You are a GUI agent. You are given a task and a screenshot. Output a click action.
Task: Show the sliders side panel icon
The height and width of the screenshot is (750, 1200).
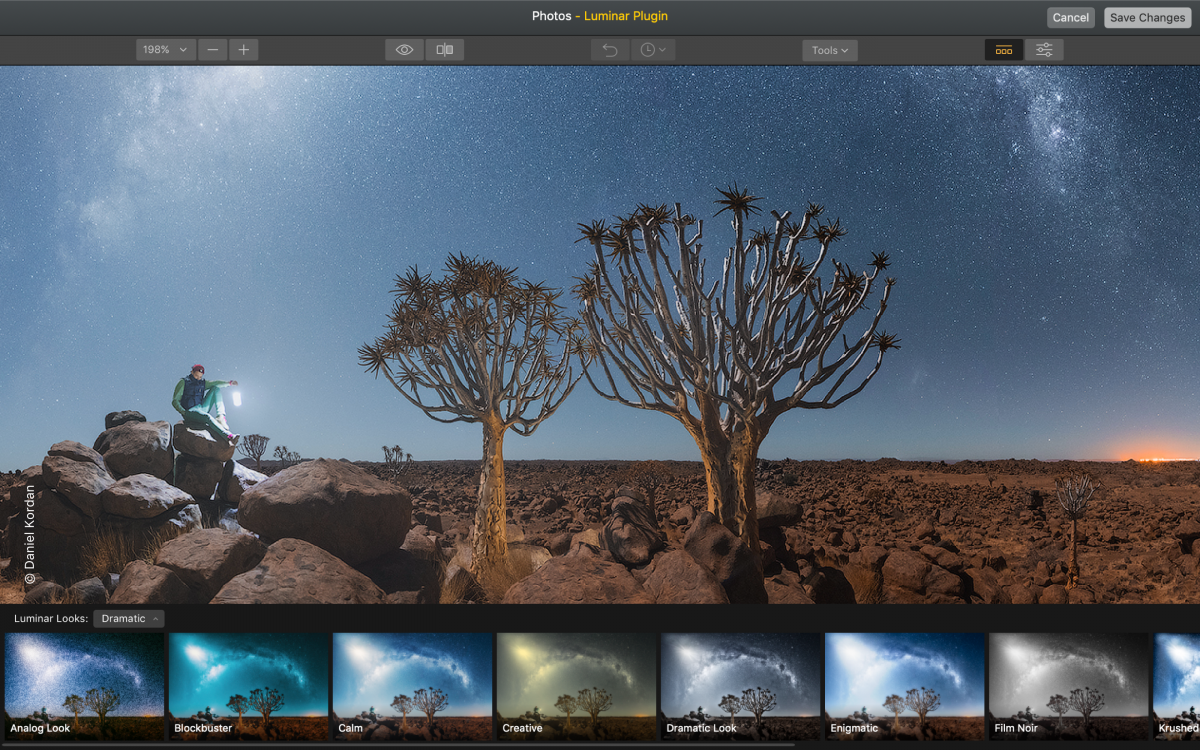coord(1044,50)
